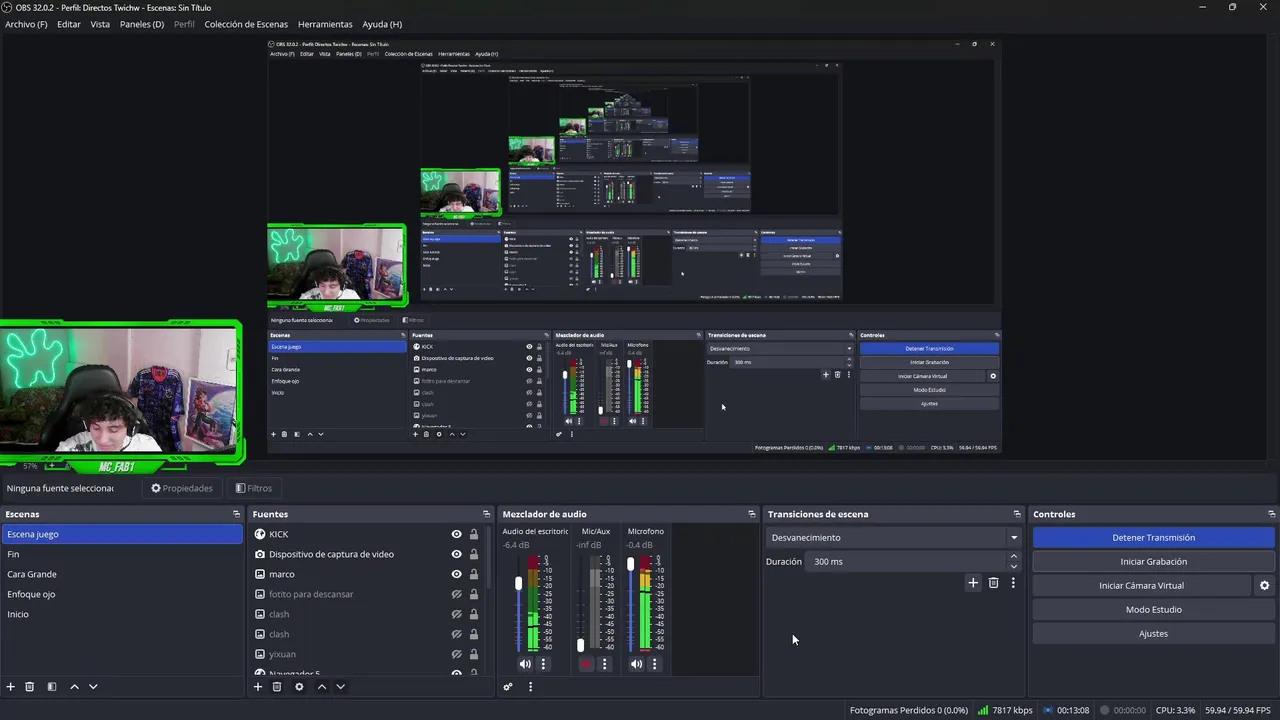Click the Fuentes list scrollbar
This screenshot has height=720, width=1280.
click(x=489, y=560)
